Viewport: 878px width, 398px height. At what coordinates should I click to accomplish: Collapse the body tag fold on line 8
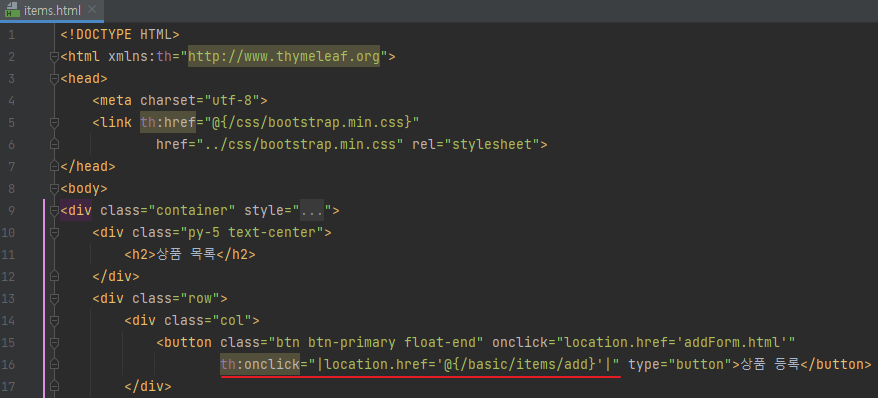[x=54, y=189]
